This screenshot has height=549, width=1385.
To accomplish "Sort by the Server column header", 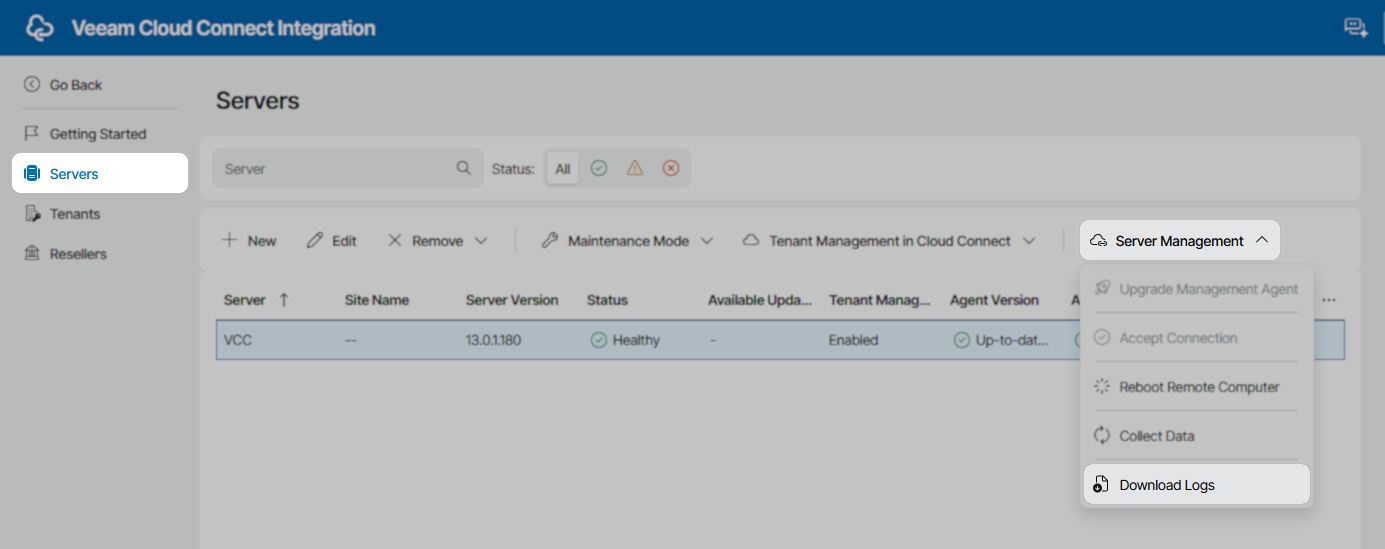I will coord(245,300).
